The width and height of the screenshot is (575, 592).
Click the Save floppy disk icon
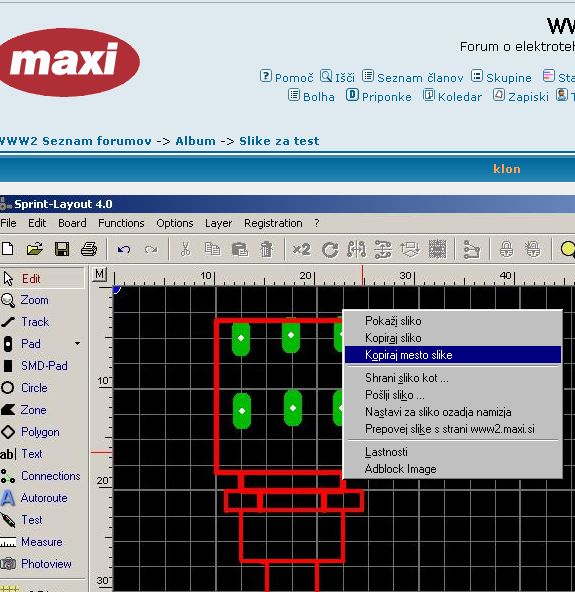[62, 249]
